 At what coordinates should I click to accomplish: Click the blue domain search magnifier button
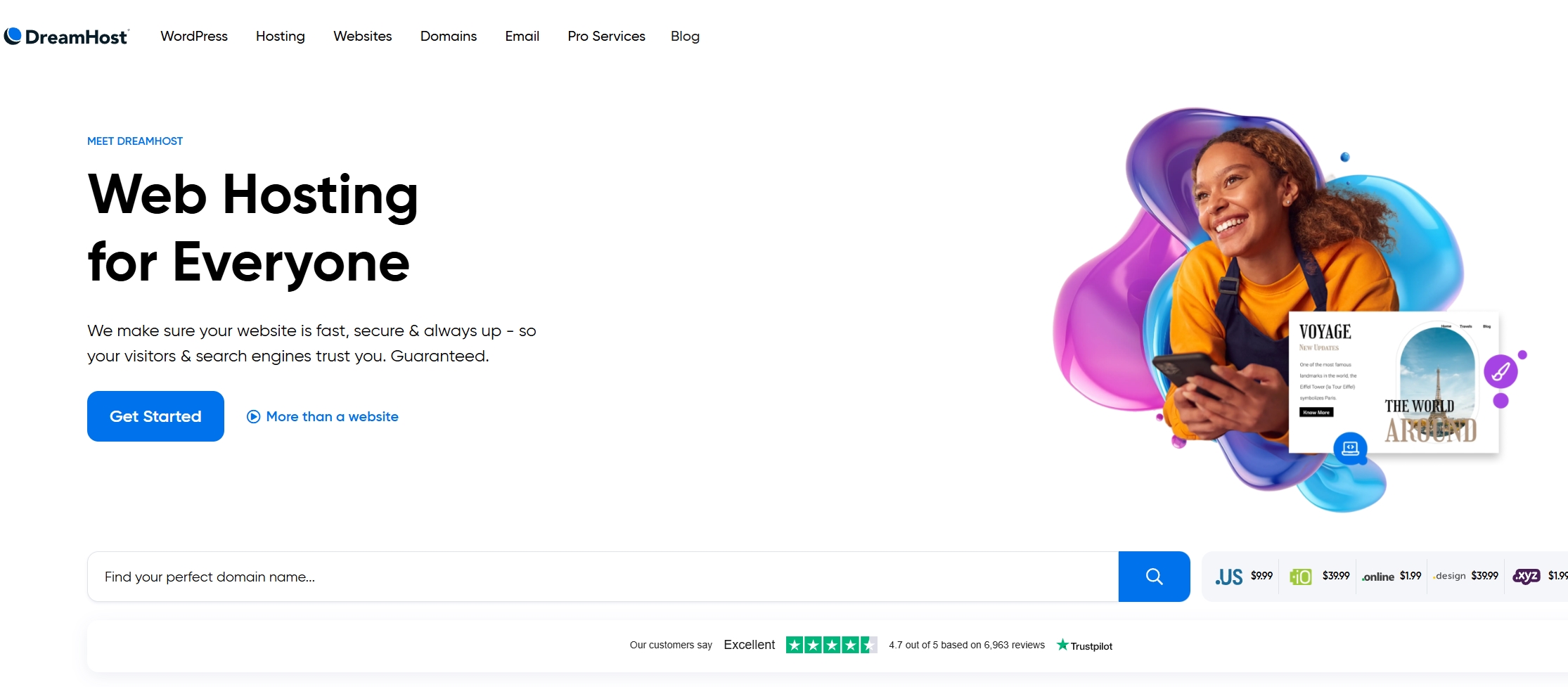1154,577
